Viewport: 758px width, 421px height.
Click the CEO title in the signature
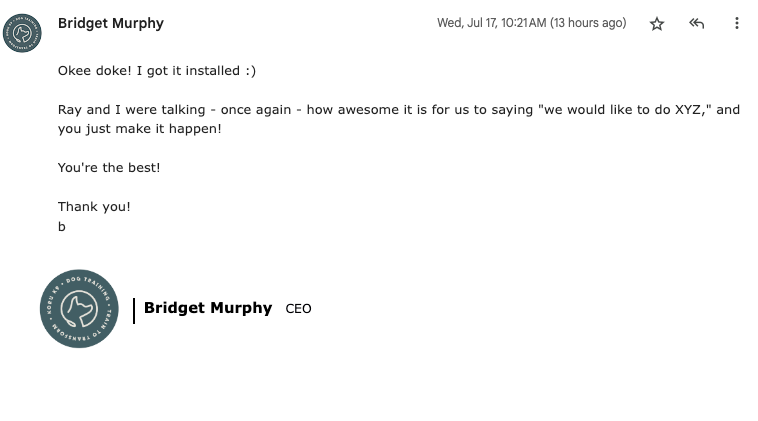point(299,309)
